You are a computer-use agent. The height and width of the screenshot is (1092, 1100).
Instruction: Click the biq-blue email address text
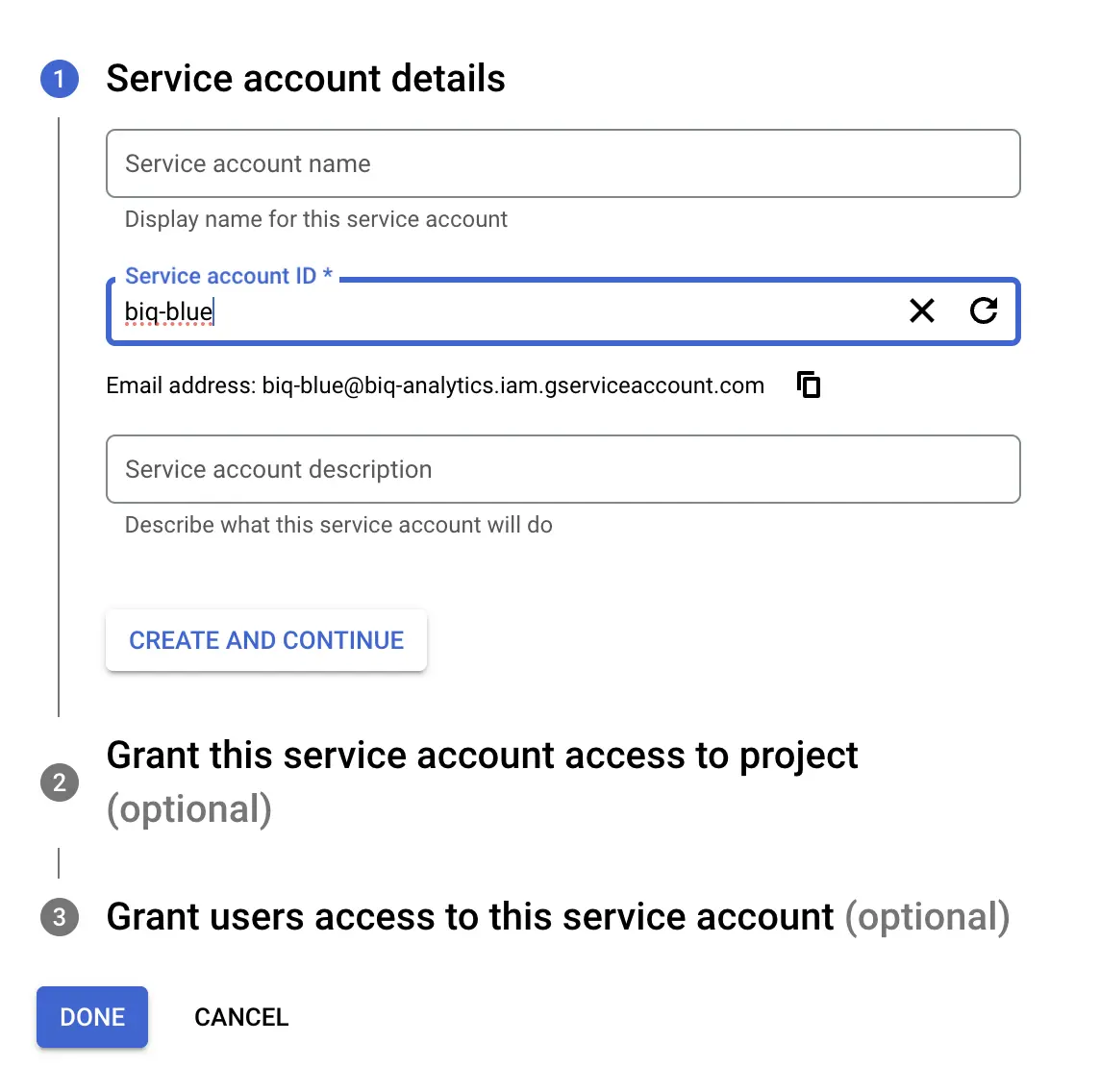[512, 385]
